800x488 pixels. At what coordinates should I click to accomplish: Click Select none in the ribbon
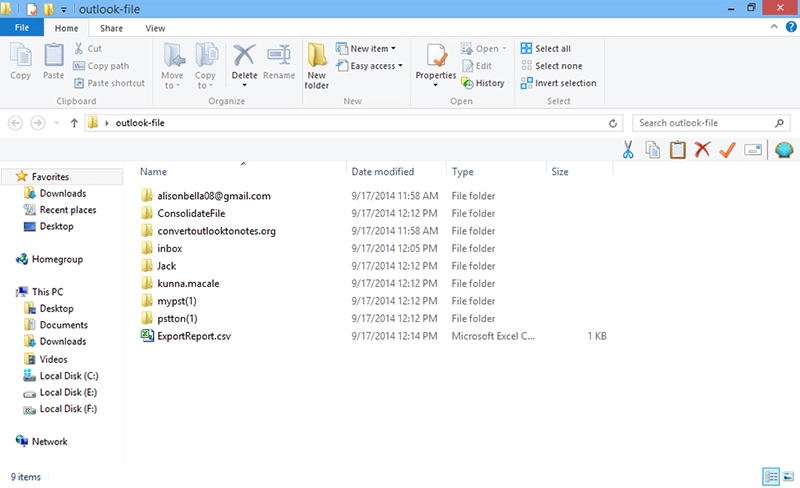pyautogui.click(x=551, y=66)
